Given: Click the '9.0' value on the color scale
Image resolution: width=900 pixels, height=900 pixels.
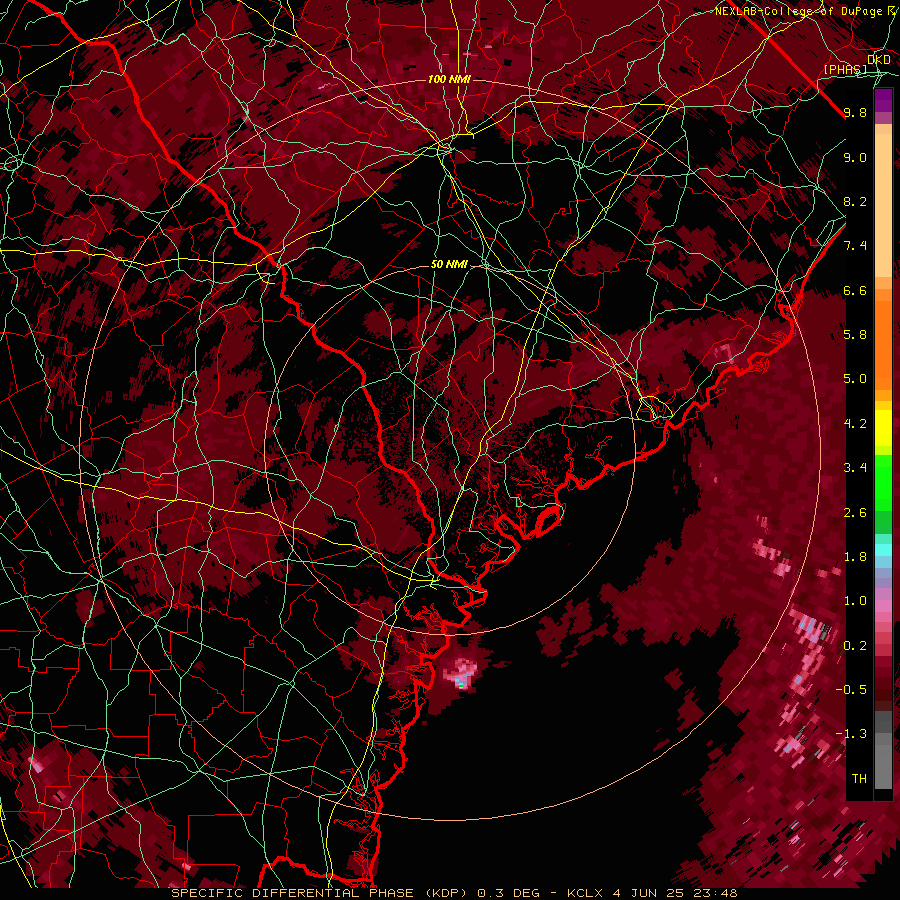Looking at the screenshot, I should [855, 157].
